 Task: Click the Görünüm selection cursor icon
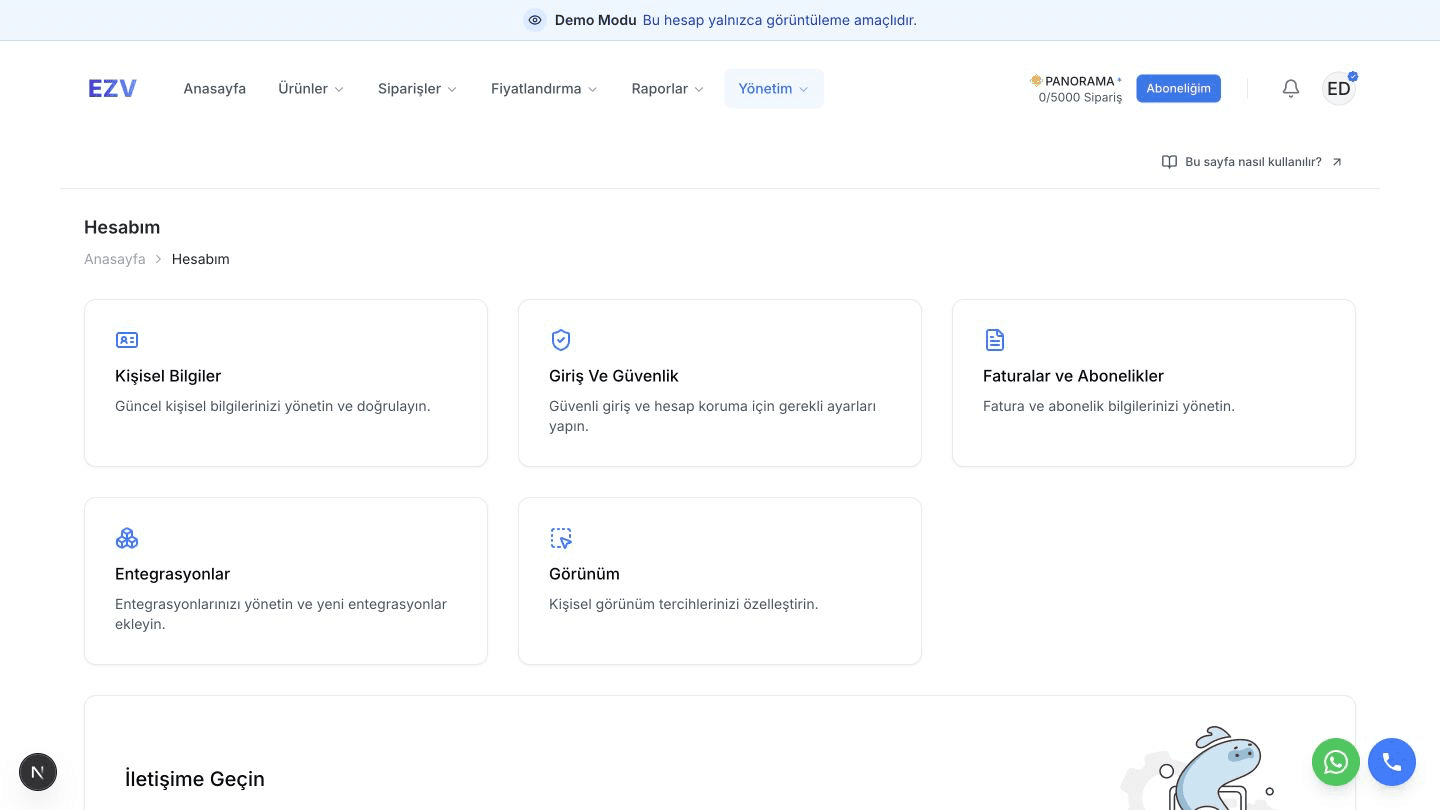tap(561, 538)
